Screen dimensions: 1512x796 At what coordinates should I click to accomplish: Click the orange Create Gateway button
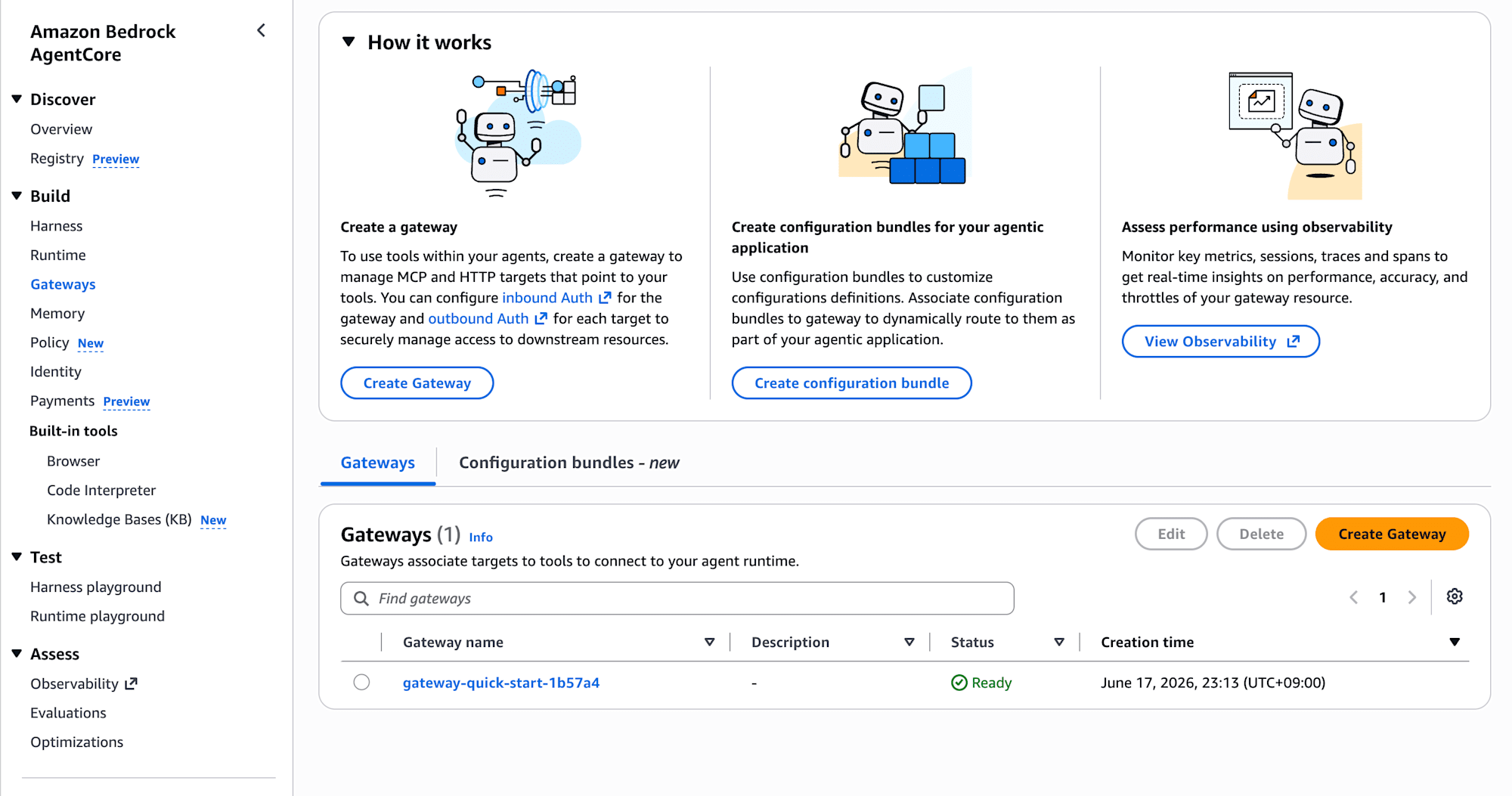pos(1392,534)
